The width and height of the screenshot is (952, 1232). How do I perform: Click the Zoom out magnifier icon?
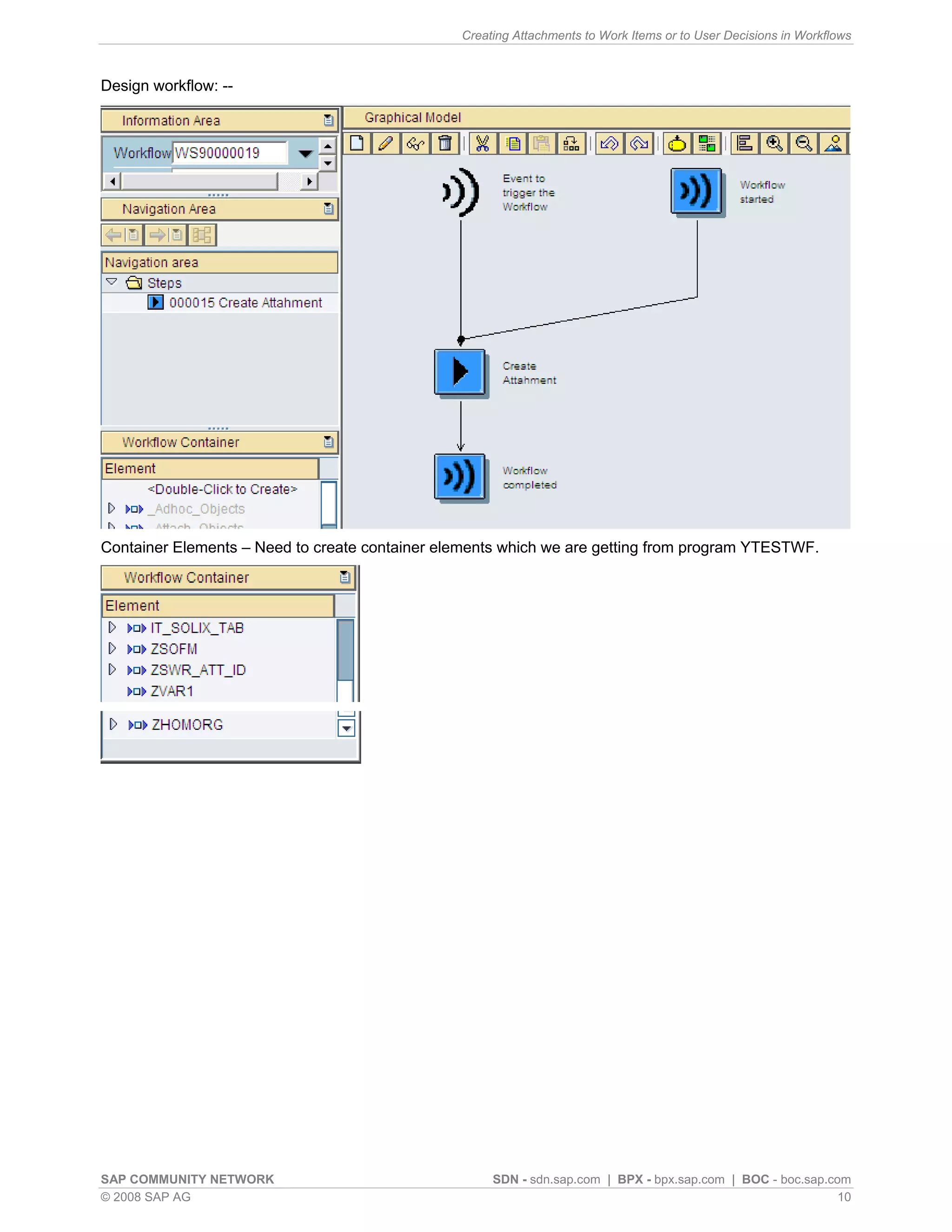coord(804,144)
